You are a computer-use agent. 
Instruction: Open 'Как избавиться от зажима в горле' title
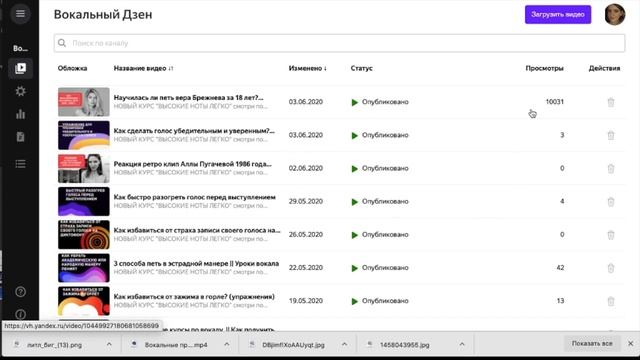click(x=194, y=297)
